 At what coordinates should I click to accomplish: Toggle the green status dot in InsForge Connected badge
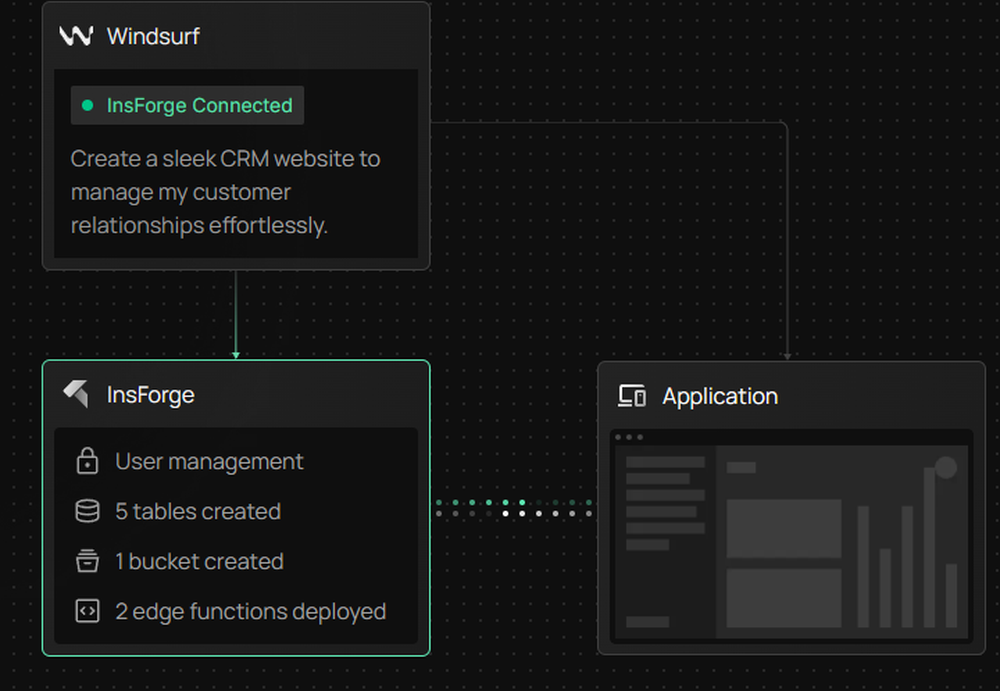pos(87,105)
